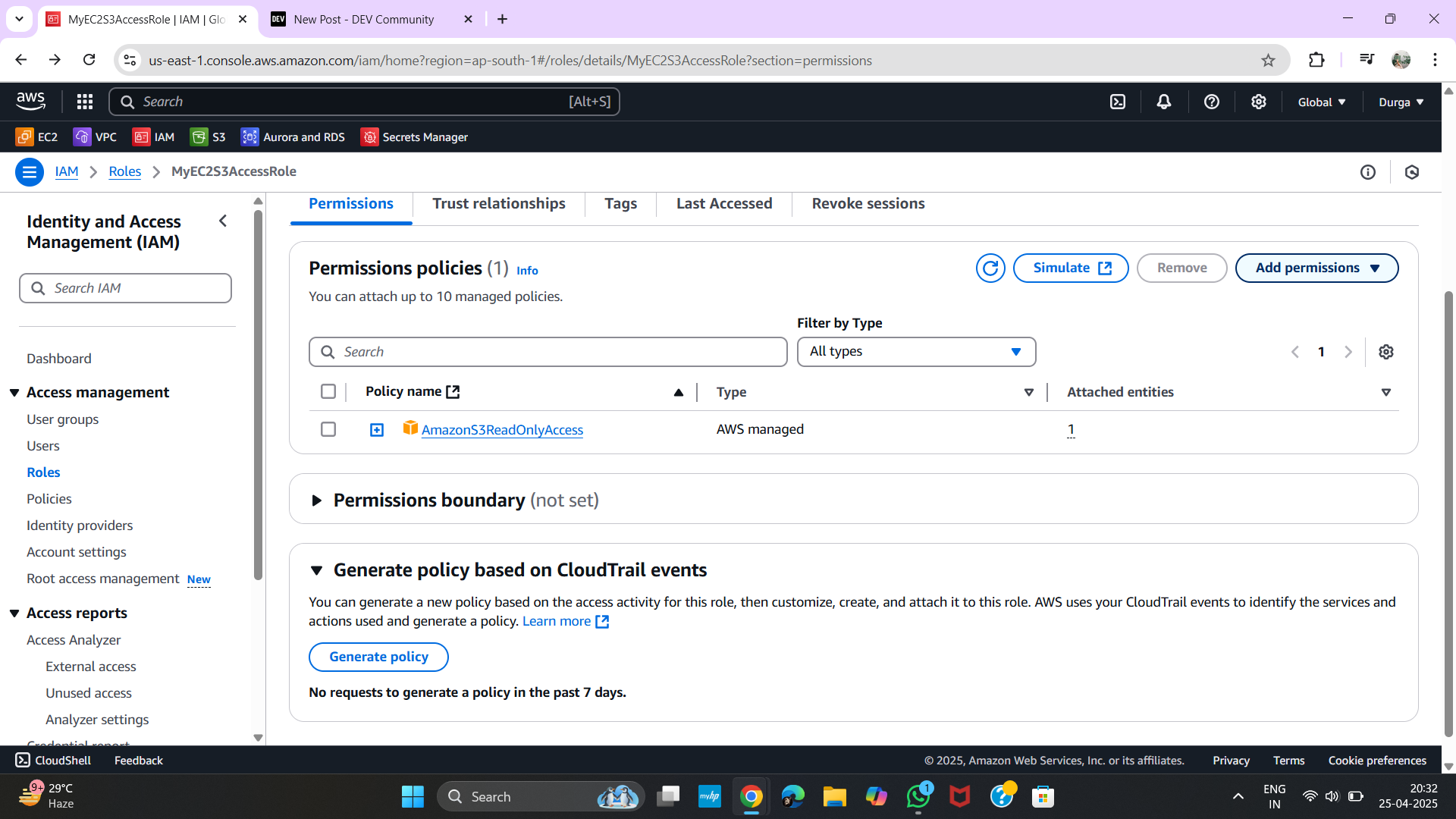Collapse the Access management group

click(14, 392)
